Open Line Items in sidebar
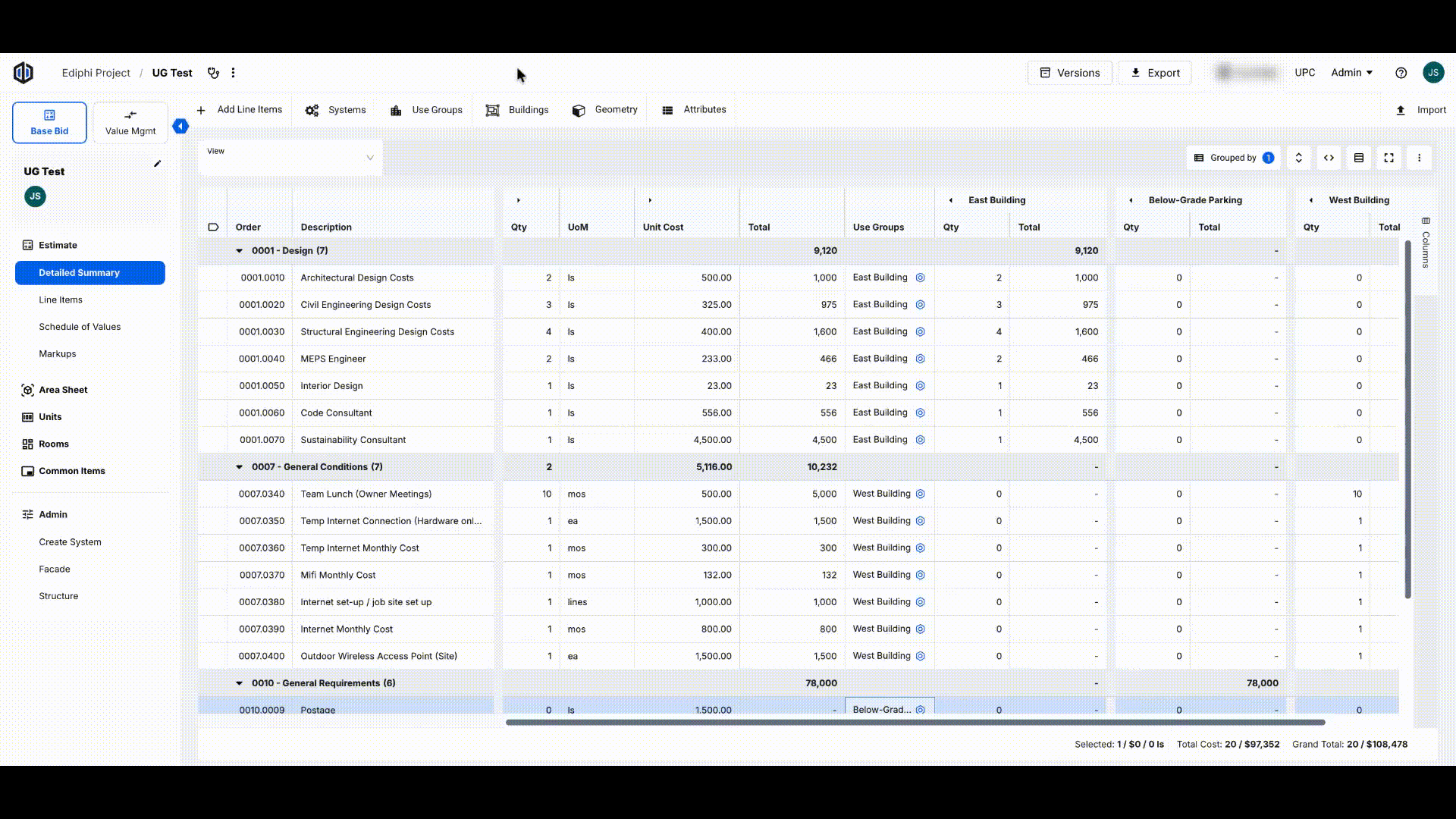The height and width of the screenshot is (819, 1456). [61, 300]
